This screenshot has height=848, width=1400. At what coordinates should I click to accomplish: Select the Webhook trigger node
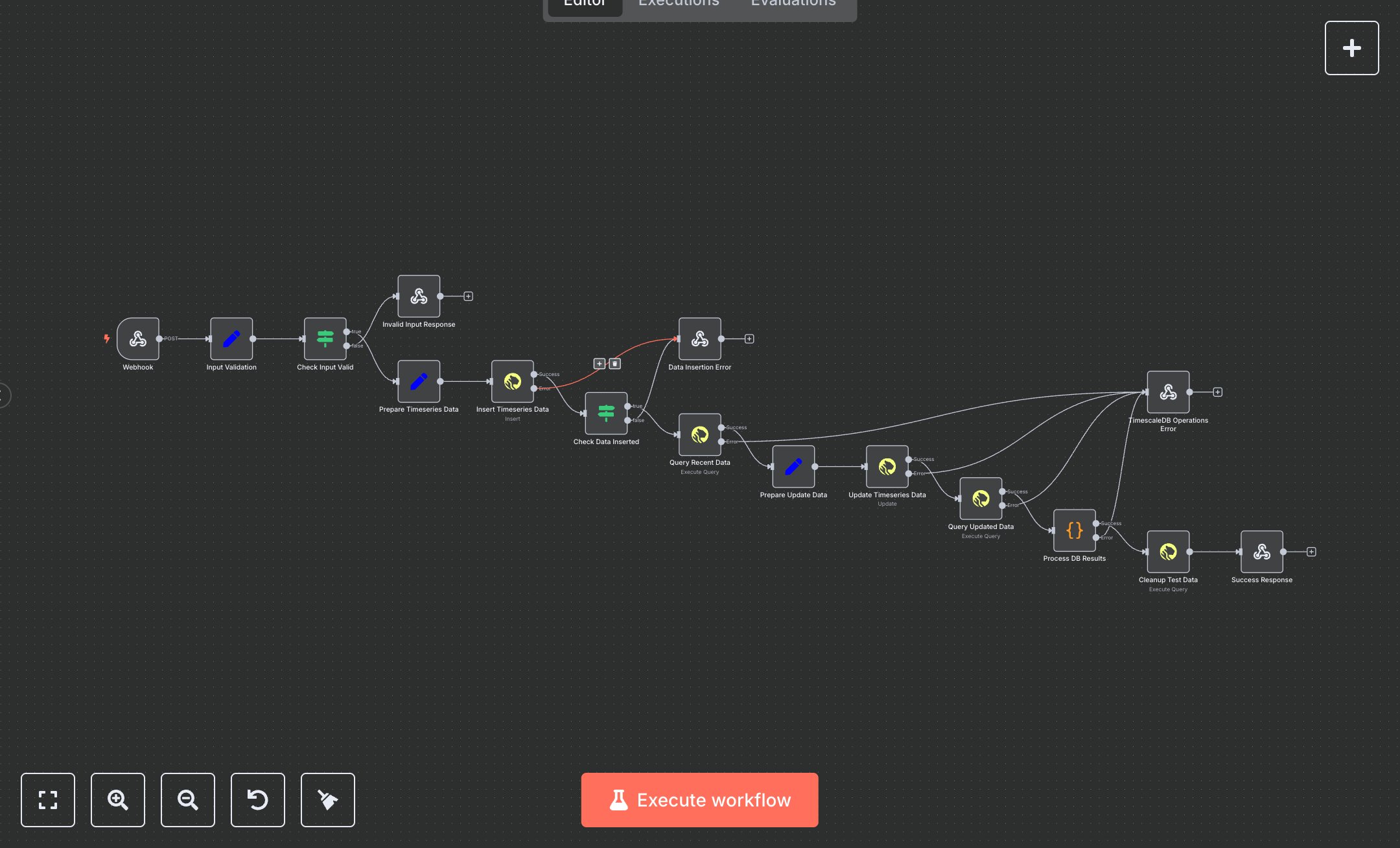tap(138, 338)
